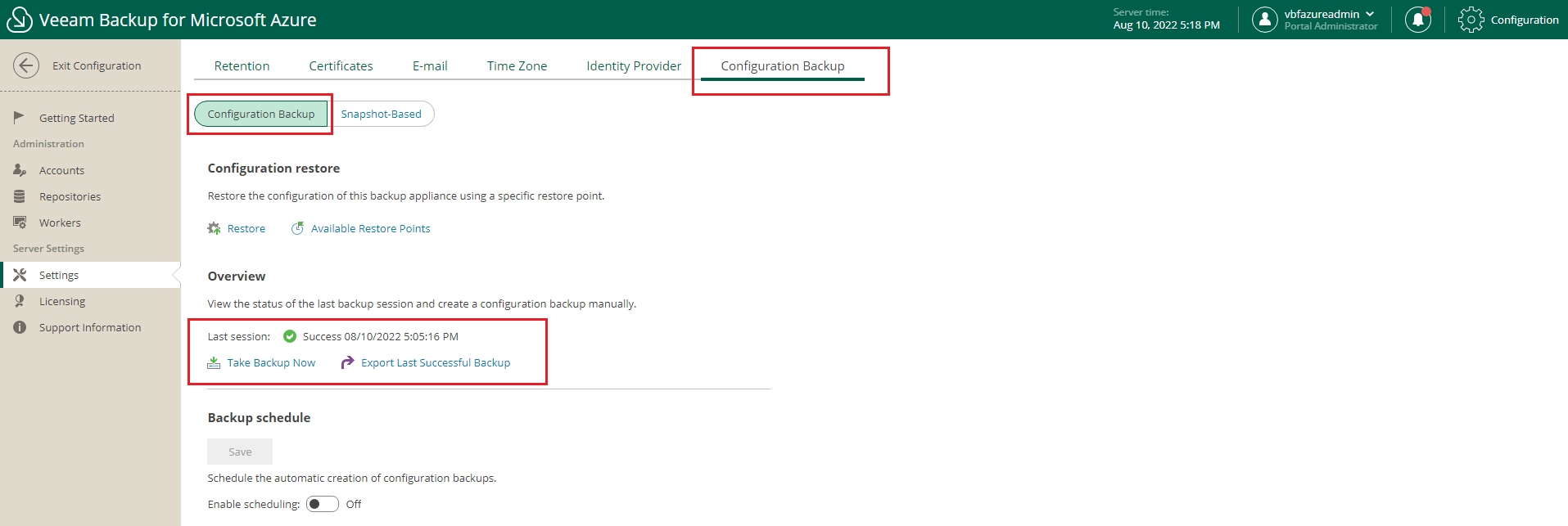Open the Retention tab

(242, 65)
